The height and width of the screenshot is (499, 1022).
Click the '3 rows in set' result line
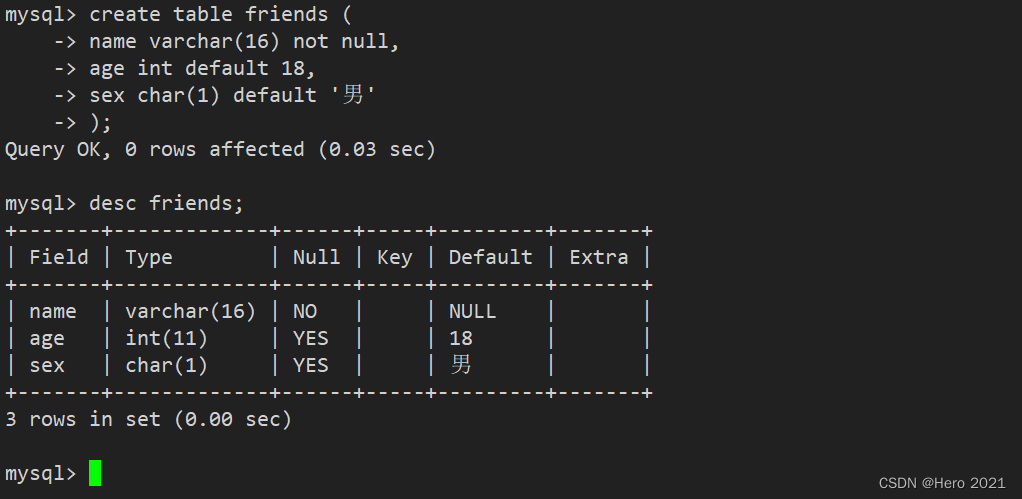click(148, 419)
